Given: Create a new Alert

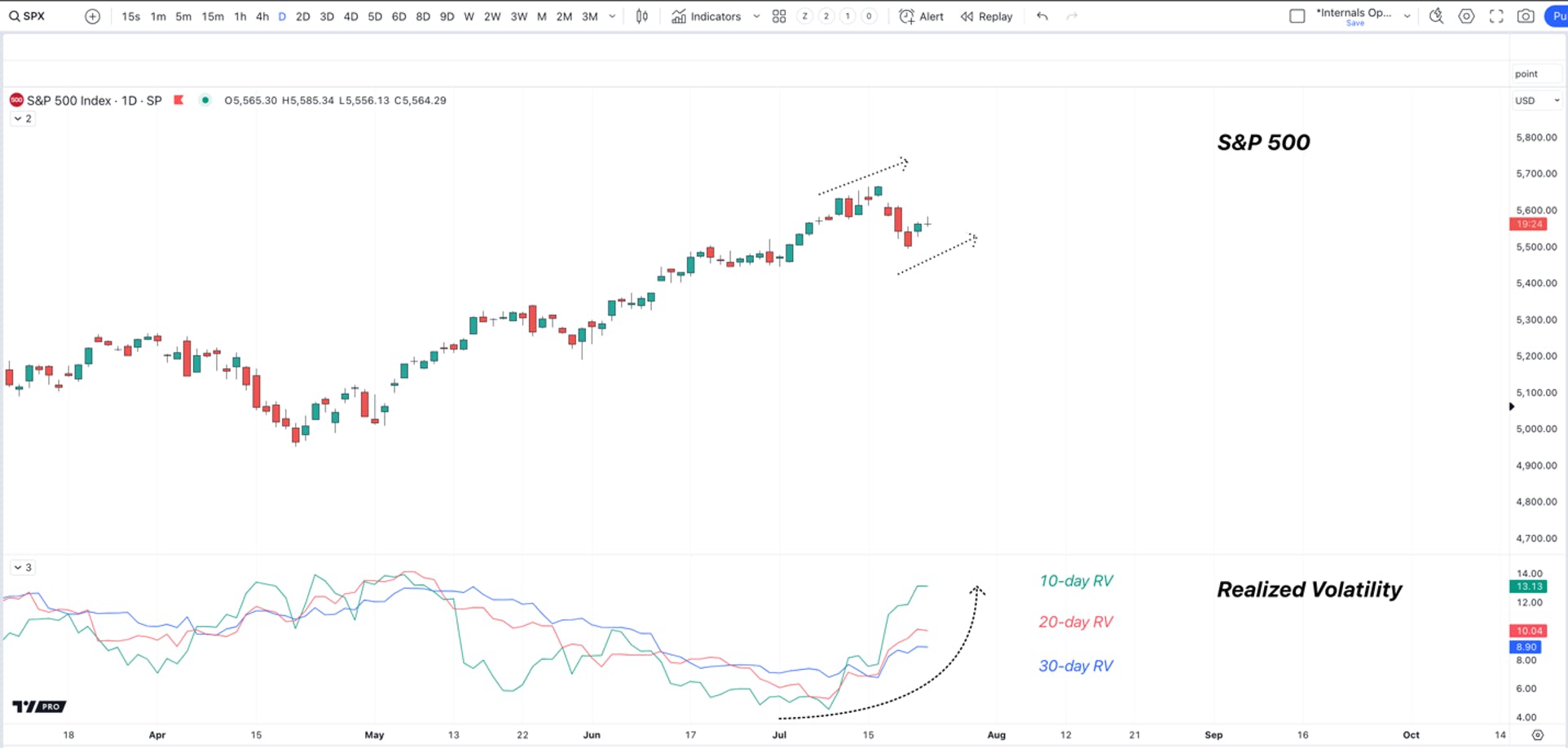Looking at the screenshot, I should [921, 16].
